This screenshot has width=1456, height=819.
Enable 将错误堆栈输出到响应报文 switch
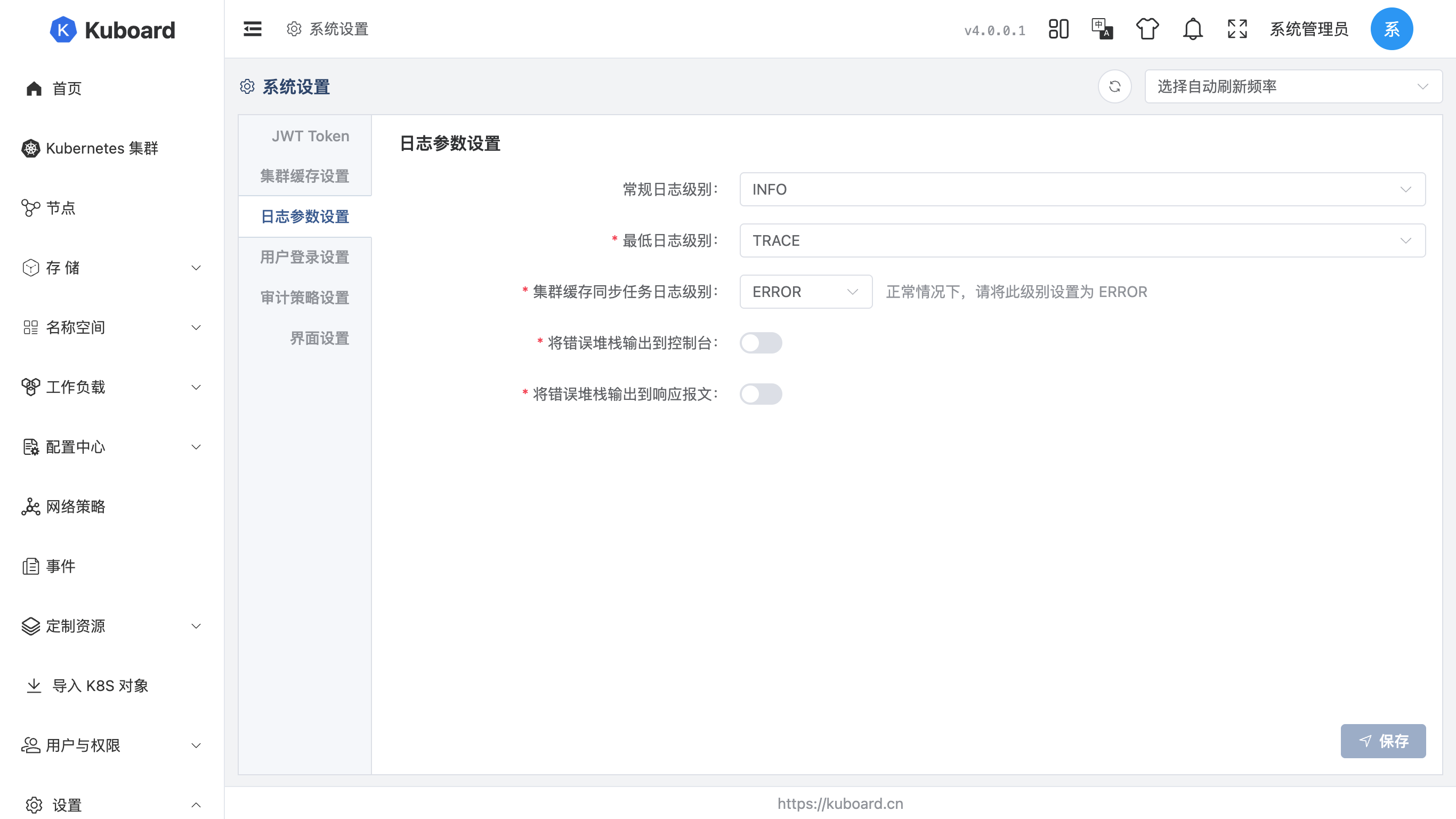(x=762, y=394)
